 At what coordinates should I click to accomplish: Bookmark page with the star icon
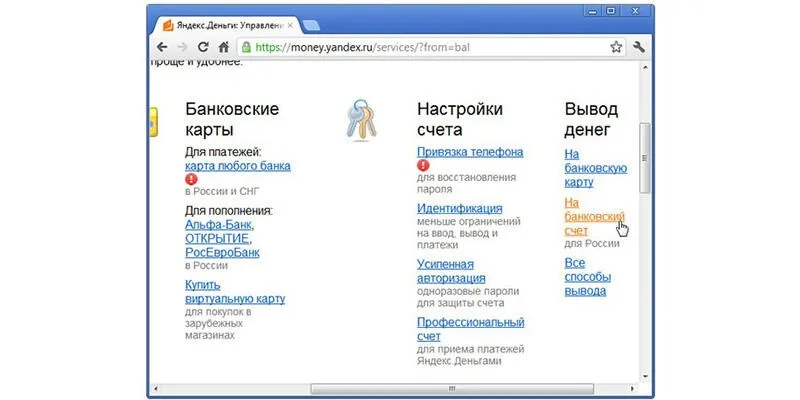point(616,47)
